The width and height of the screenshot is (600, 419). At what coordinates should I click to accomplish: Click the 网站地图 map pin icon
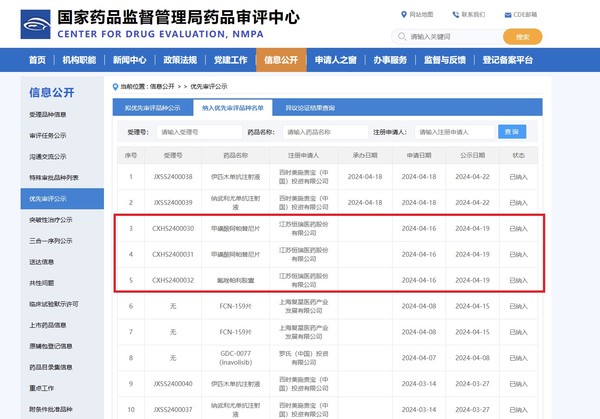[404, 15]
